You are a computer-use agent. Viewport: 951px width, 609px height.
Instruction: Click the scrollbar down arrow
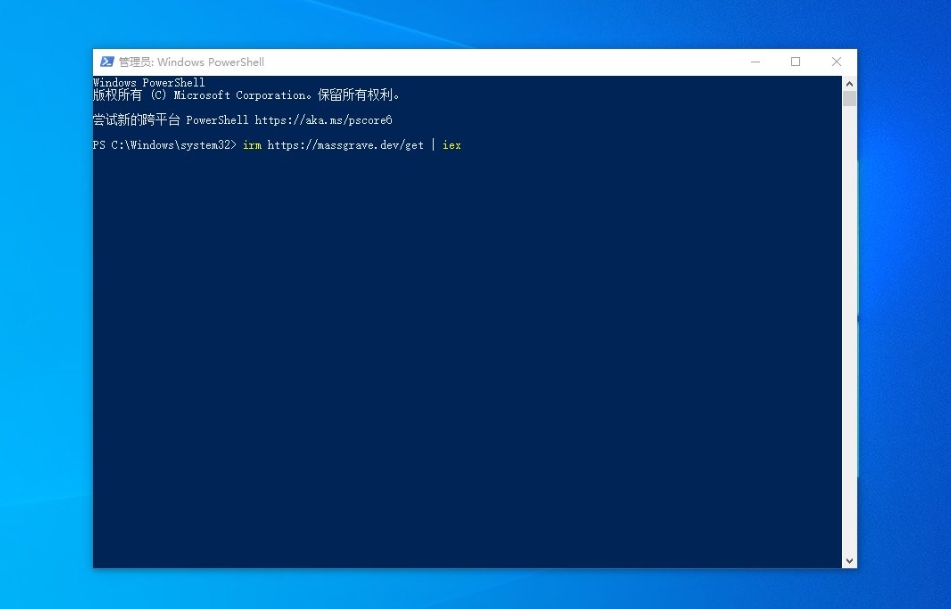[849, 561]
